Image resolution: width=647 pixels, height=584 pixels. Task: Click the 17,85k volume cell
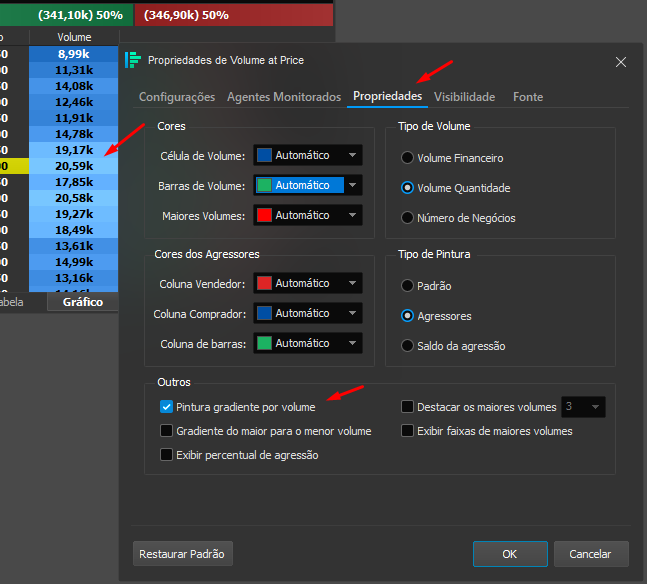[x=73, y=182]
